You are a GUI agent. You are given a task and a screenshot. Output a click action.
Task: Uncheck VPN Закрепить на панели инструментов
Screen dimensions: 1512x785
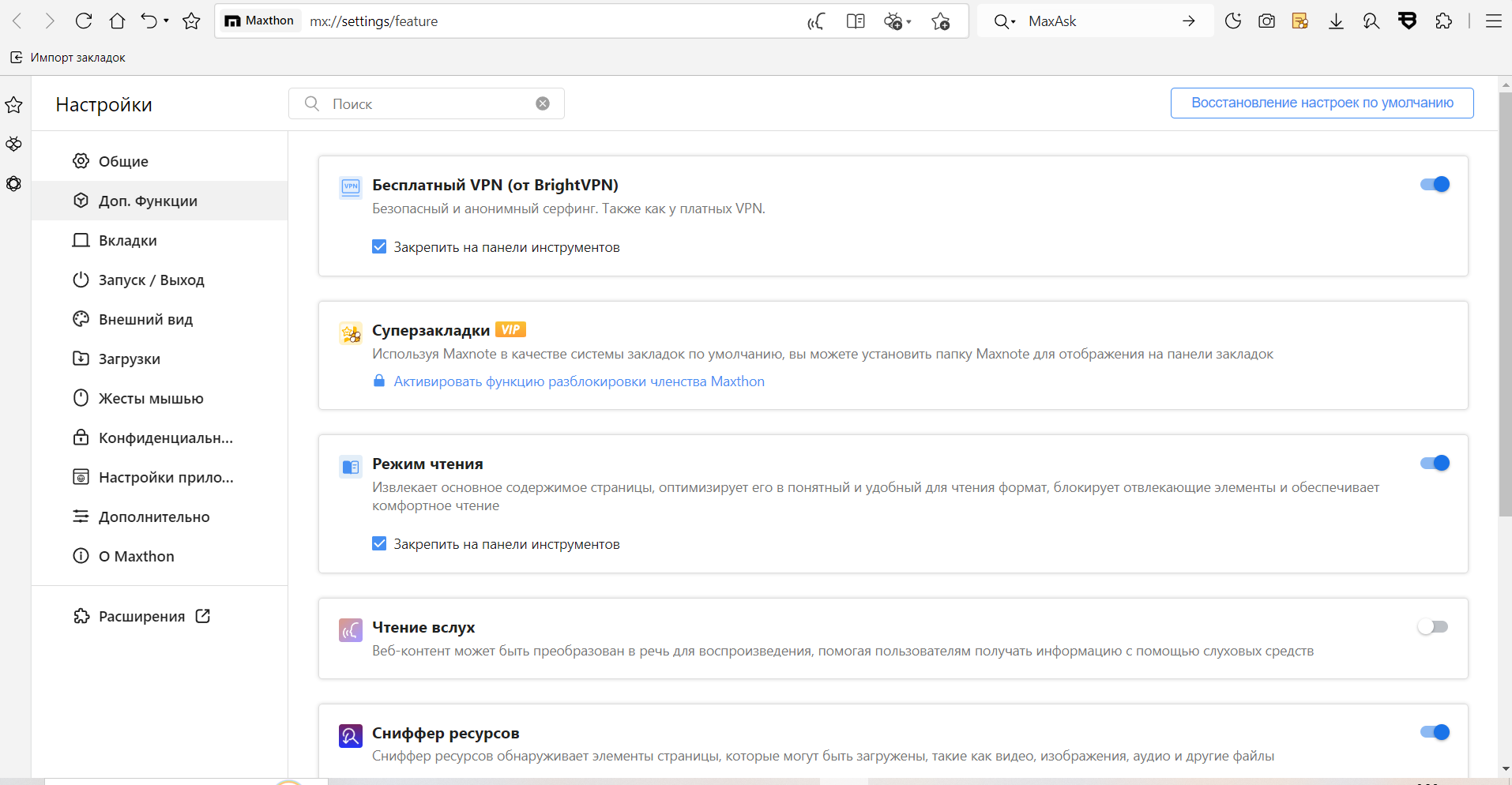[379, 247]
